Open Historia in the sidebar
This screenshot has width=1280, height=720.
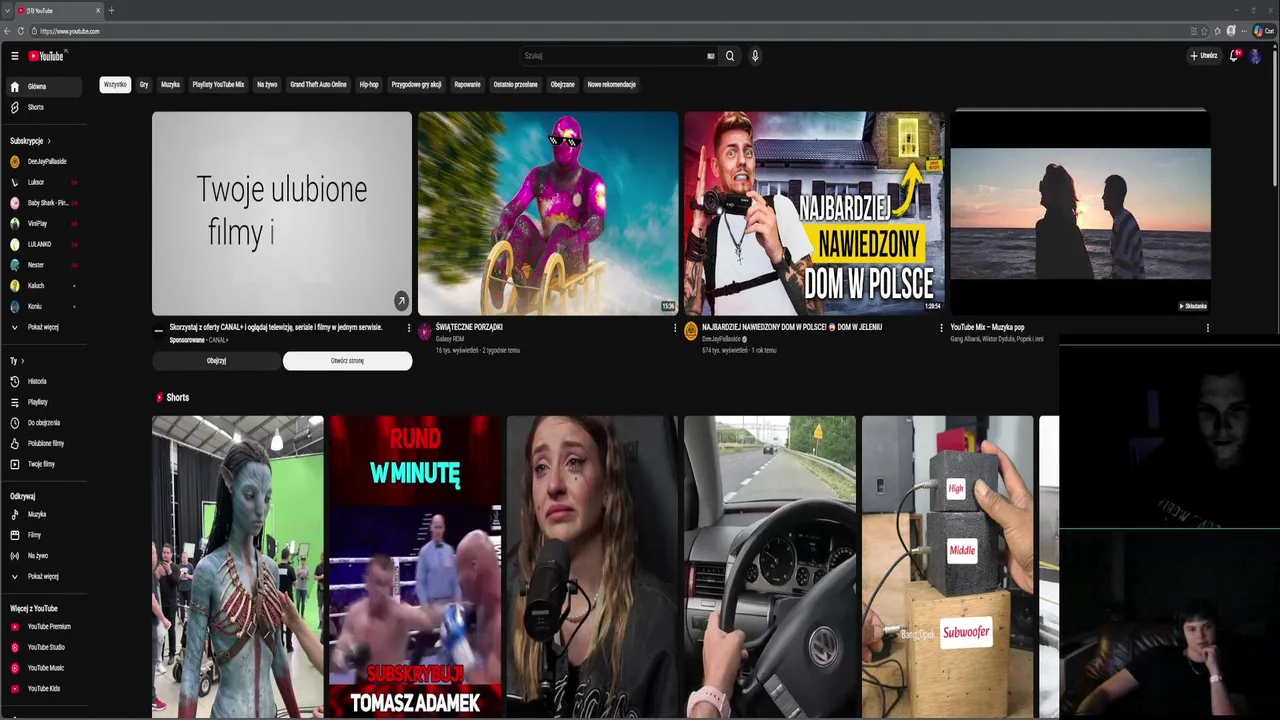[x=44, y=381]
